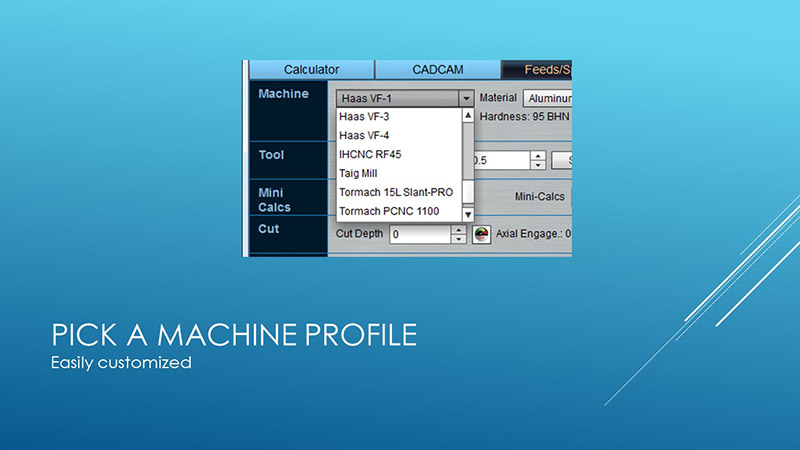The height and width of the screenshot is (450, 800).
Task: Switch to the CADCAM tab
Action: 437,70
